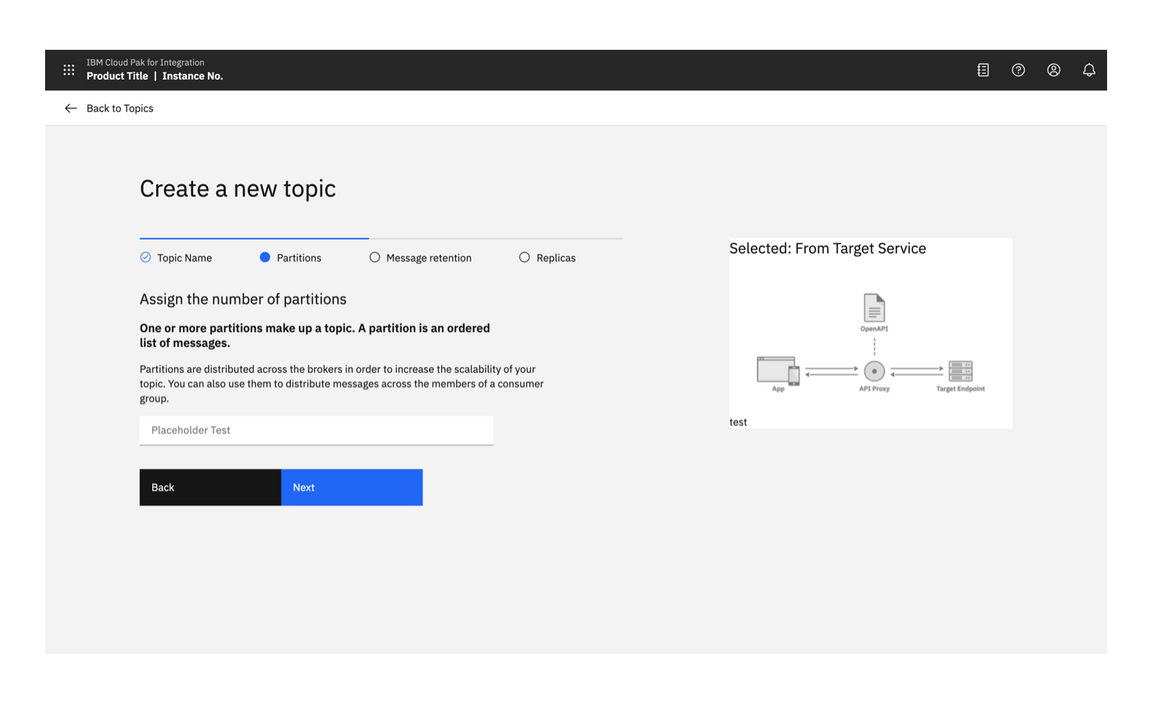Click the OpenAPI document icon in the diagram
The height and width of the screenshot is (704, 1152).
[x=873, y=309]
